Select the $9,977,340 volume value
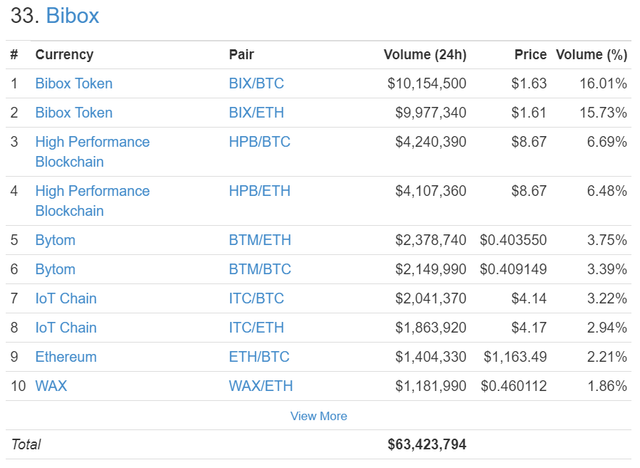Screen dimensions: 640x468 (x=431, y=113)
